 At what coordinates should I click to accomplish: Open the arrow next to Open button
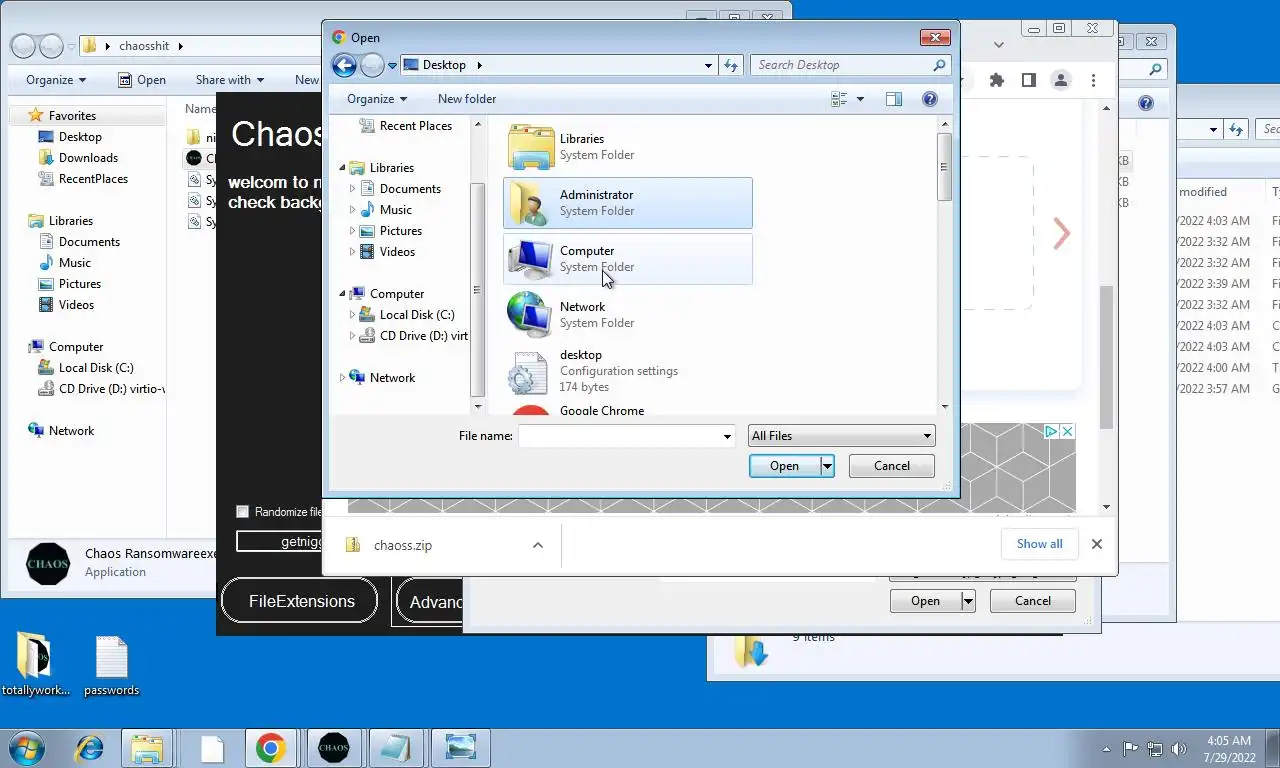(827, 466)
